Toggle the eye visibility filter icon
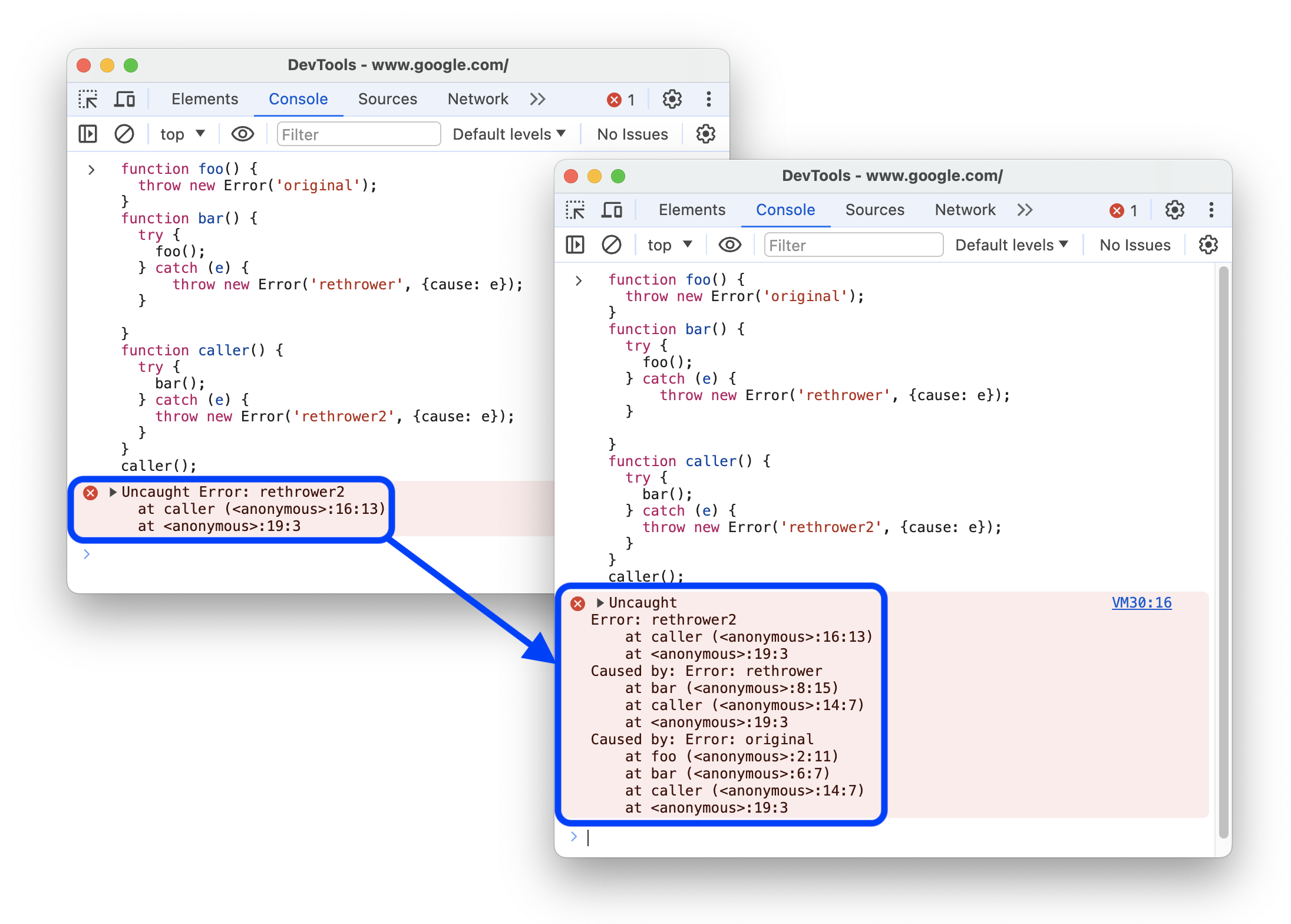 242,134
